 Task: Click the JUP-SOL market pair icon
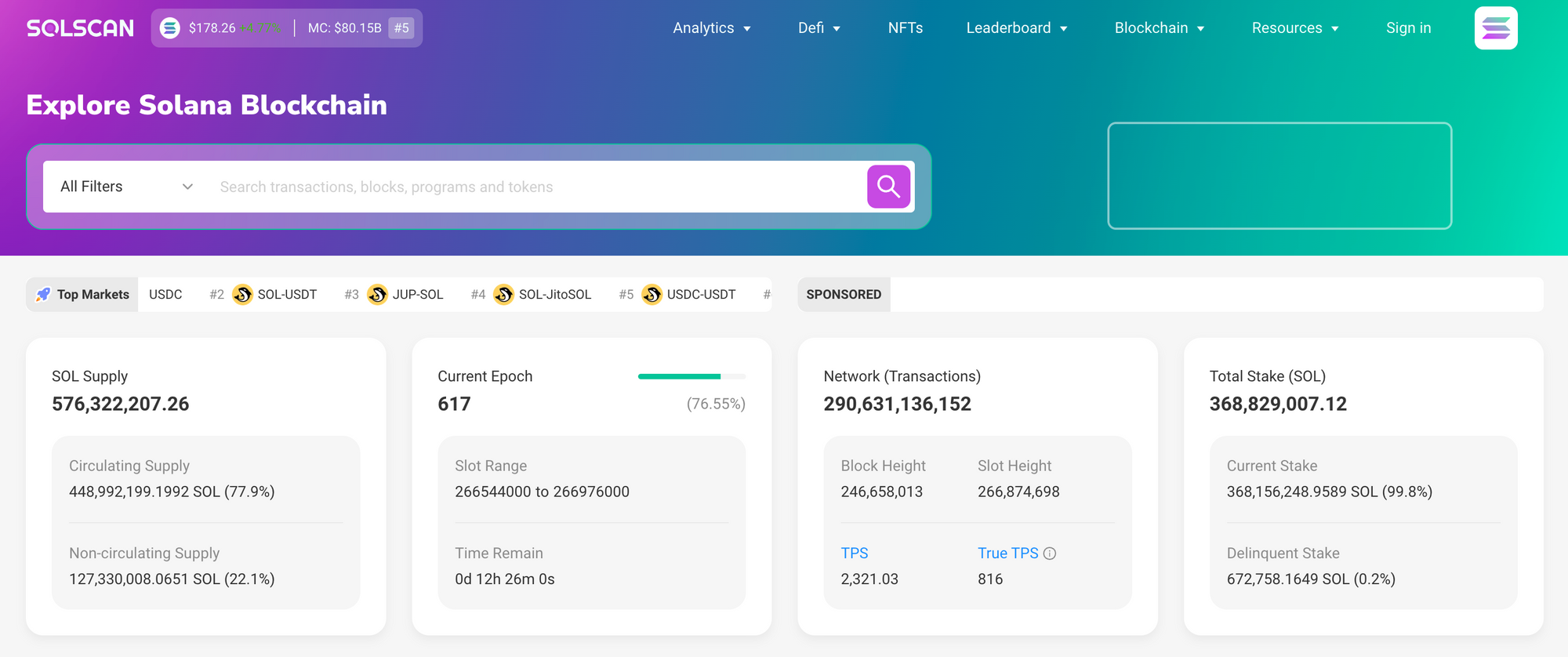(378, 294)
